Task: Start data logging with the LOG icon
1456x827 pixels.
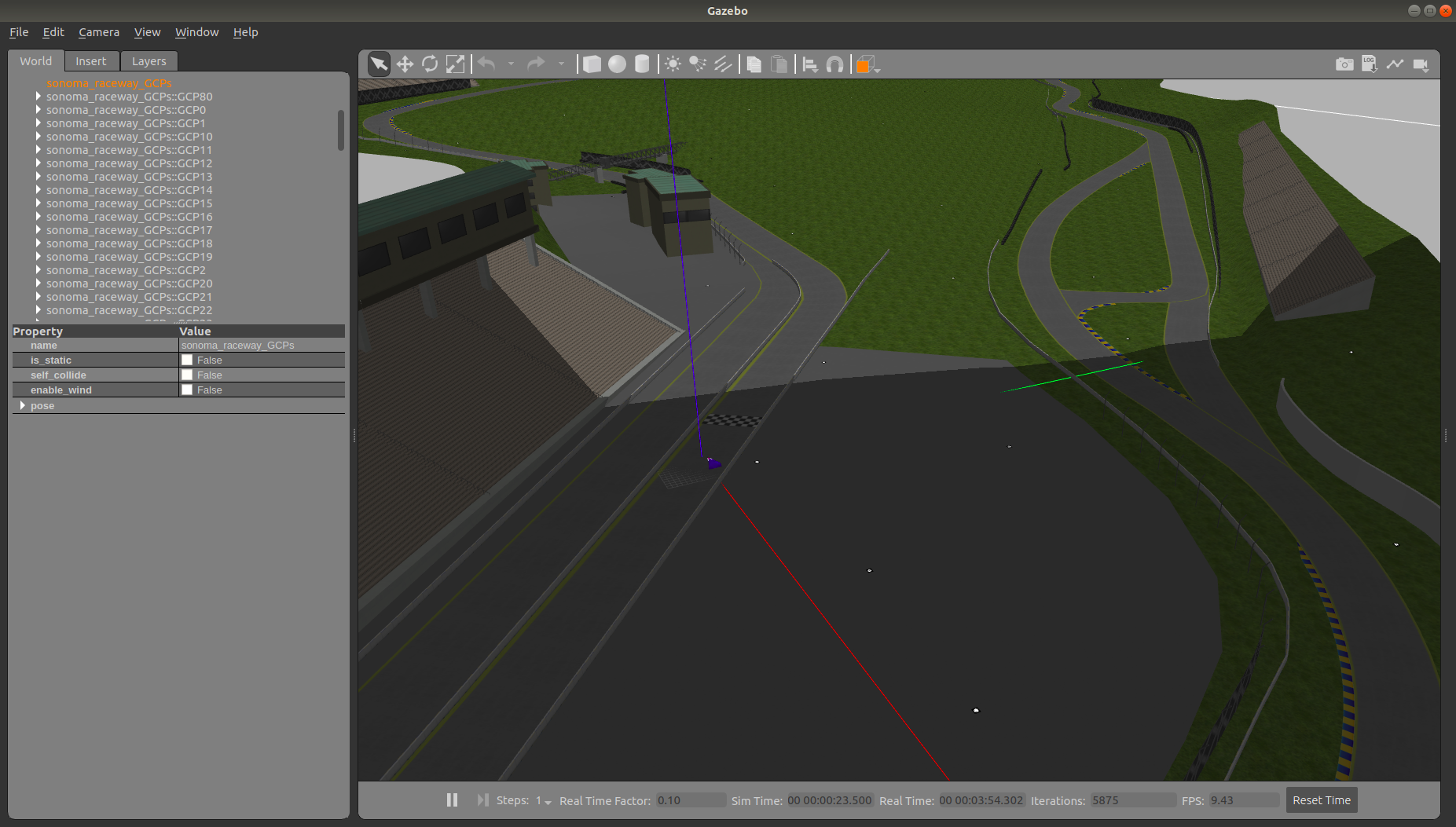Action: pos(1370,64)
